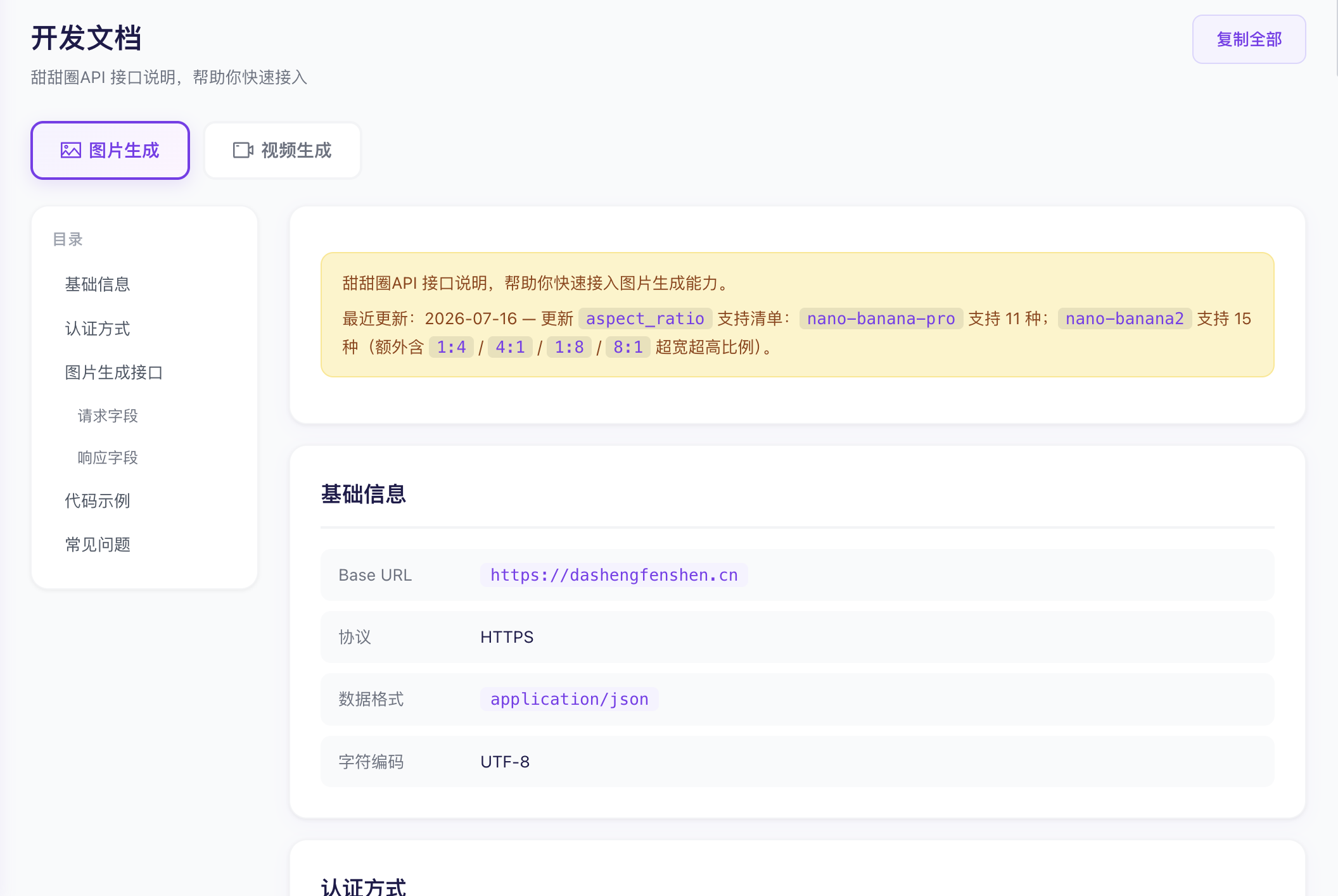This screenshot has width=1338, height=896.
Task: Click the Base URL https://dashengfenshen.cn code
Action: pyautogui.click(x=614, y=575)
